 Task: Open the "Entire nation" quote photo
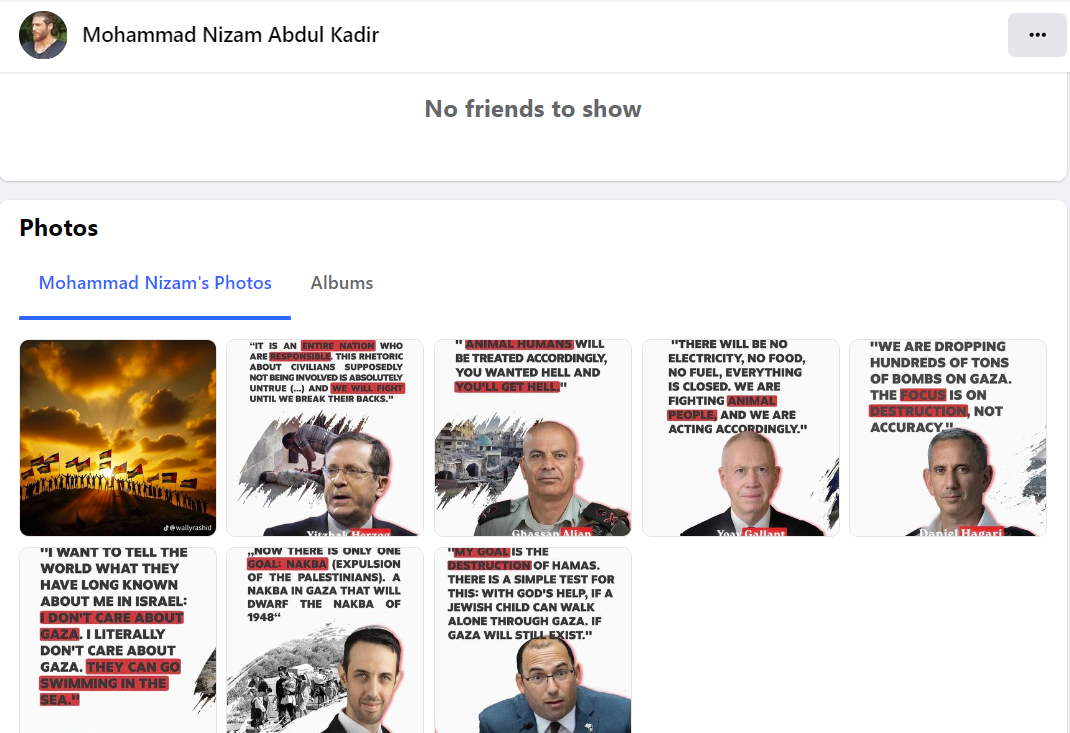point(325,438)
